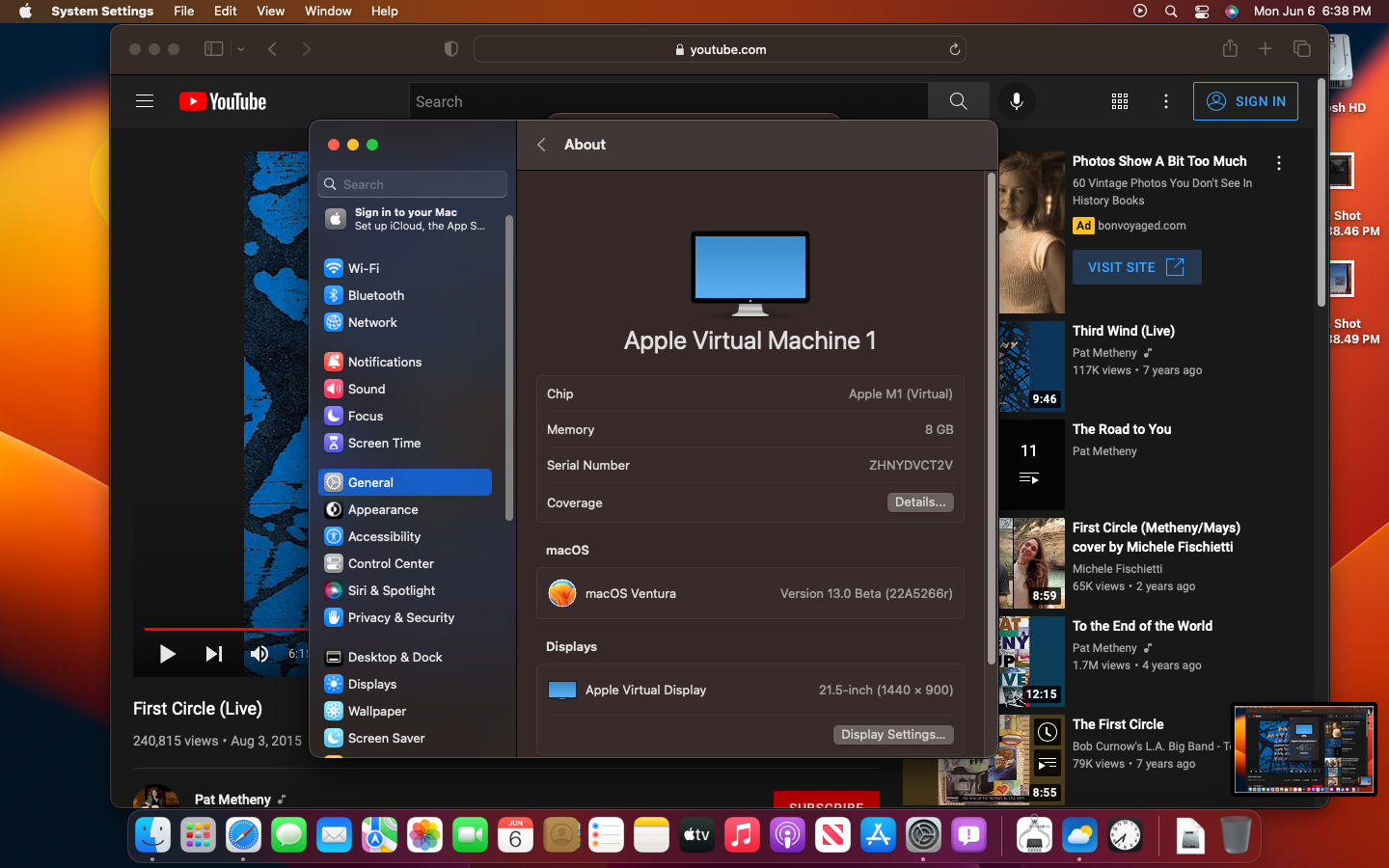This screenshot has width=1389, height=868.
Task: Play the YouTube video
Action: pos(167,654)
